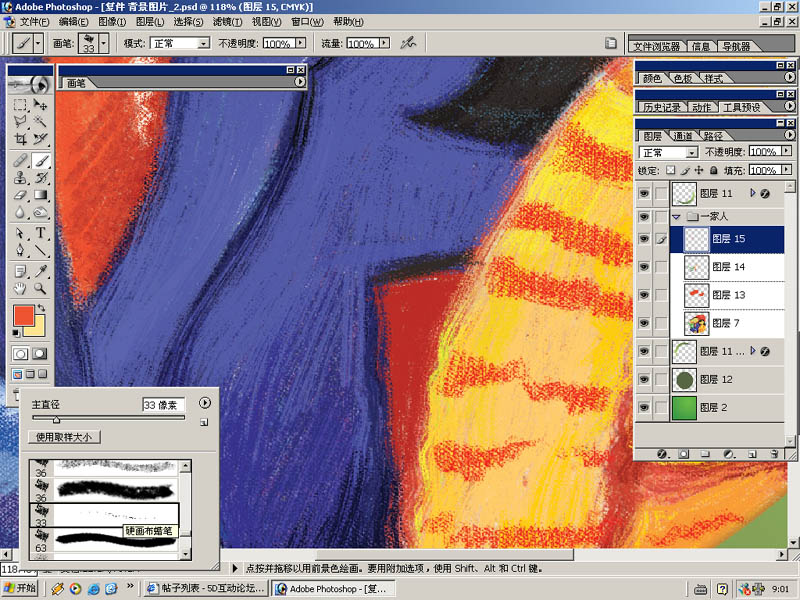Open the 模式 blending mode dropdown
800x600 pixels.
pyautogui.click(x=204, y=43)
